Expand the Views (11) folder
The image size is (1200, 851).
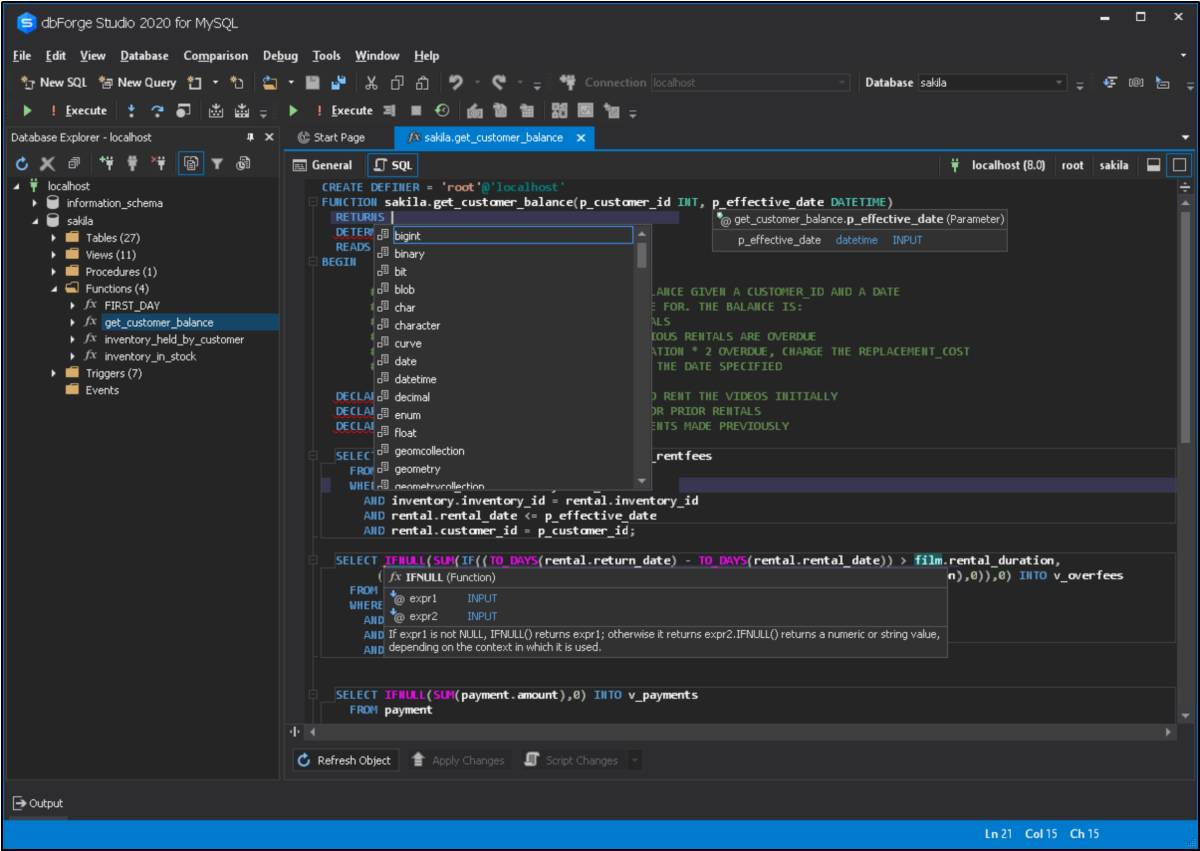(x=54, y=255)
